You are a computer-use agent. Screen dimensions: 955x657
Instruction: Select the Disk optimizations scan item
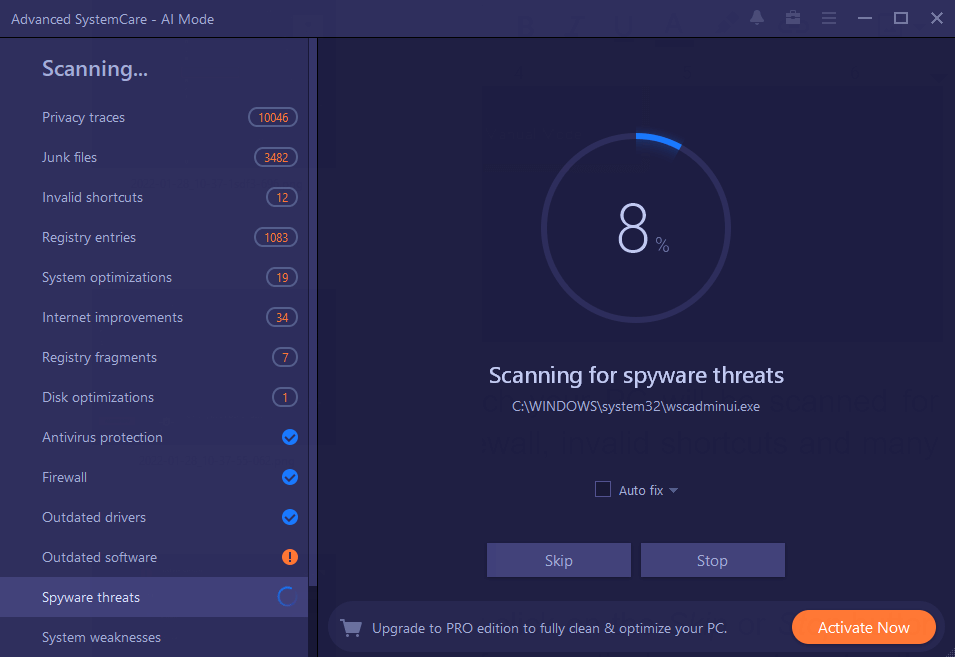pyautogui.click(x=154, y=397)
